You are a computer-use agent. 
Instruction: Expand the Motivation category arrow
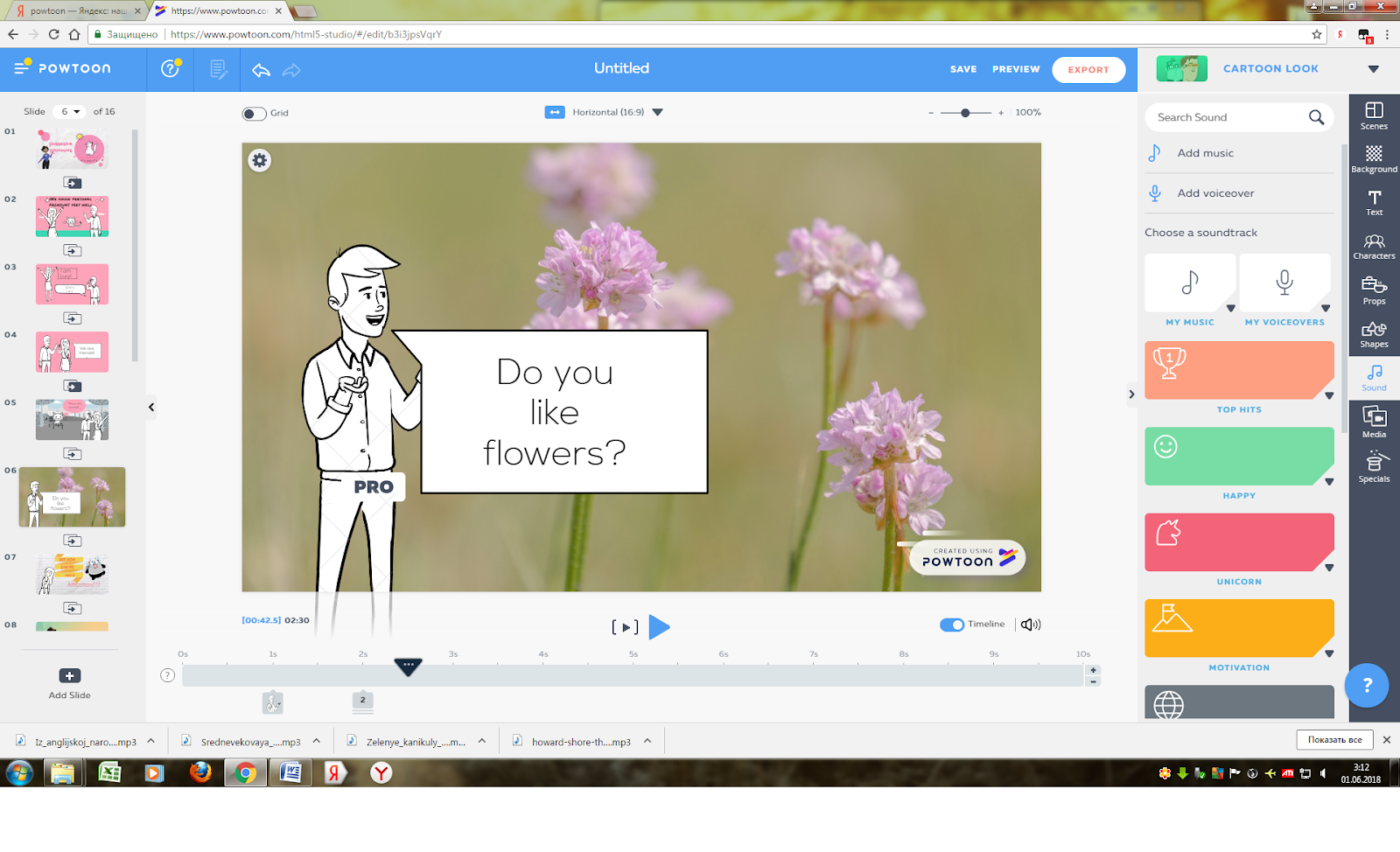[1329, 653]
